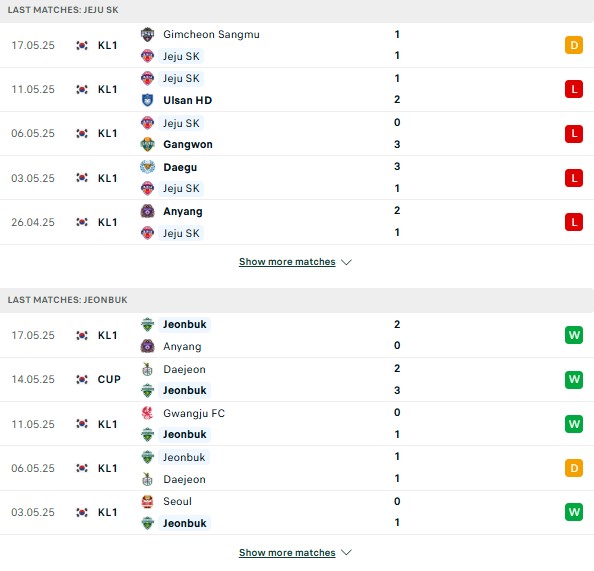Click the win badge for Jeonbuk vs Anyang

[x=574, y=335]
